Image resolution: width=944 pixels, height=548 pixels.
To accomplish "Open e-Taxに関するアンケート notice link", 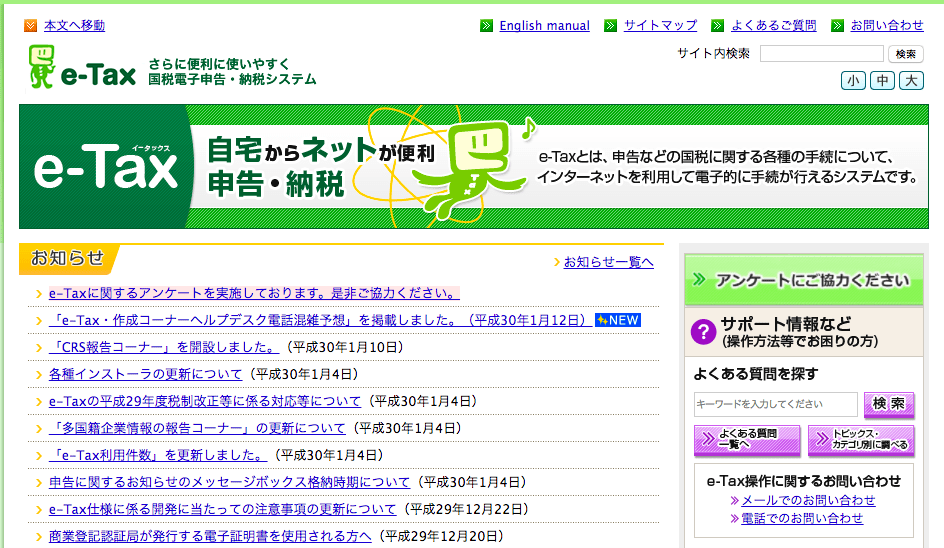I will pos(254,293).
